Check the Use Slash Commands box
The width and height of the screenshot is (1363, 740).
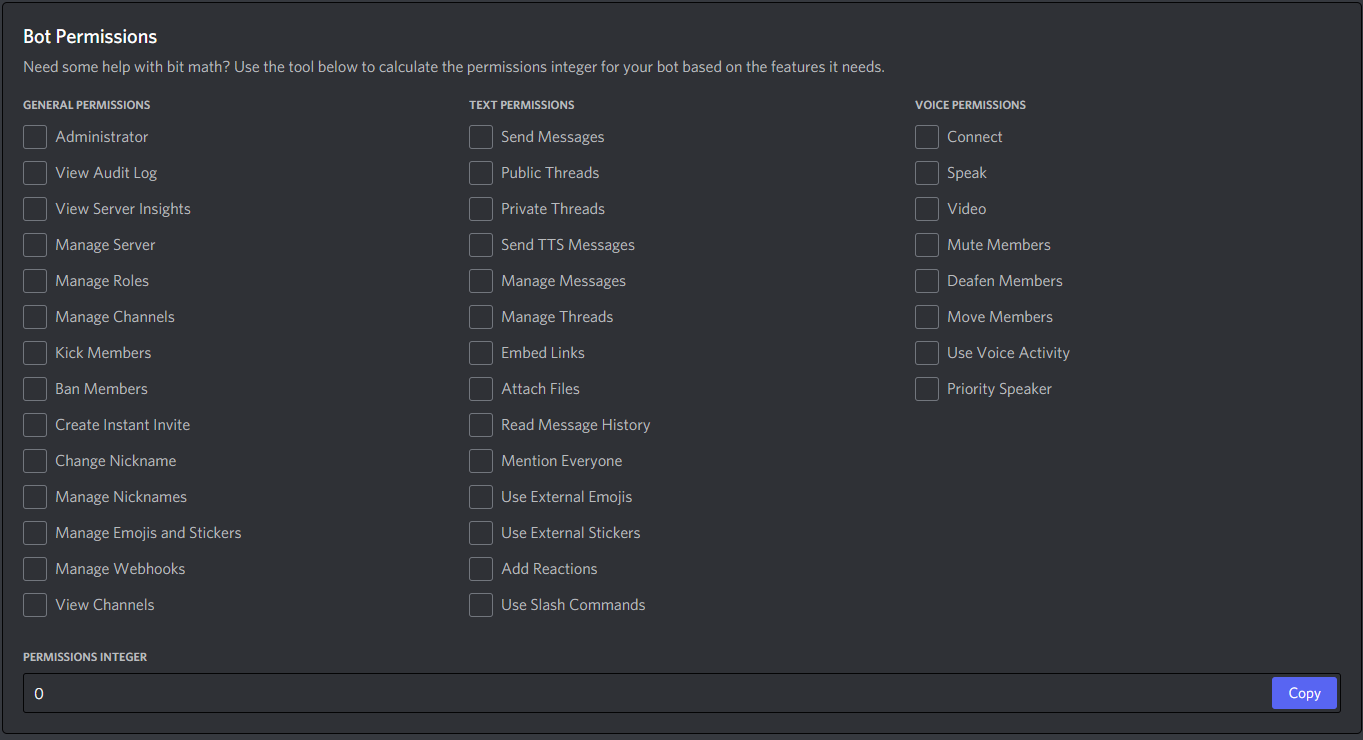coord(480,604)
